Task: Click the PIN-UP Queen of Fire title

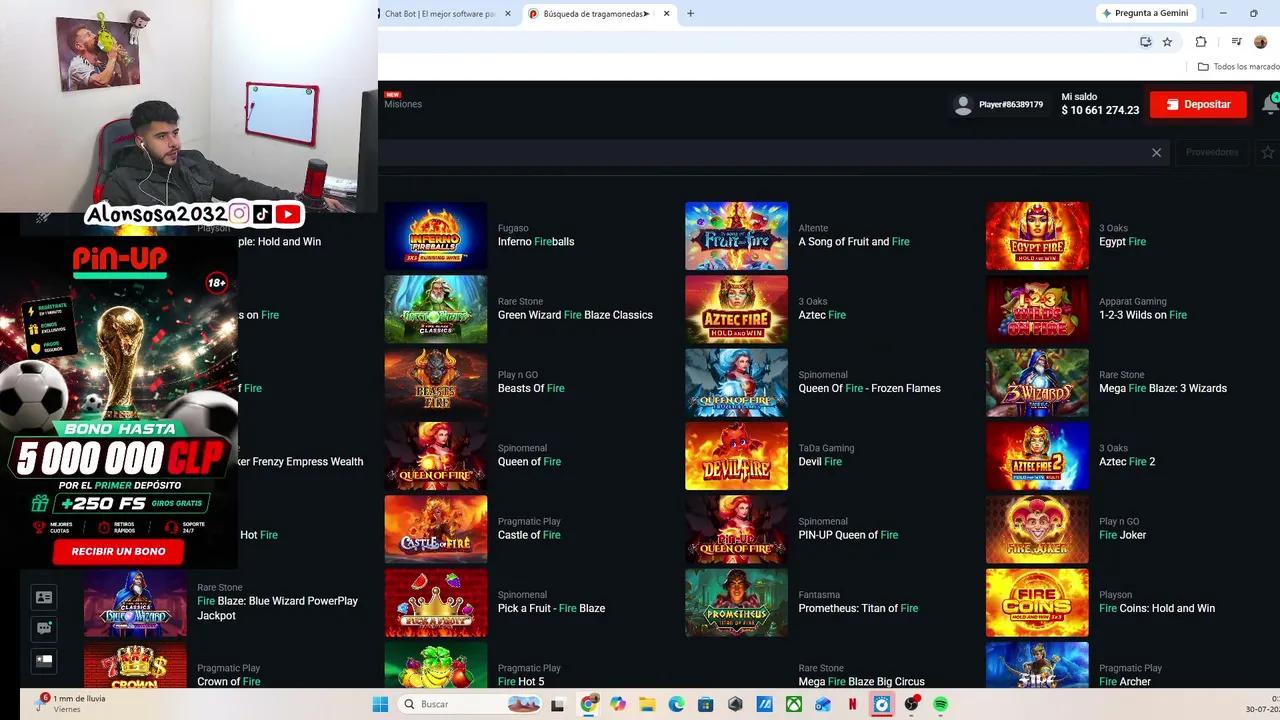Action: coord(848,535)
